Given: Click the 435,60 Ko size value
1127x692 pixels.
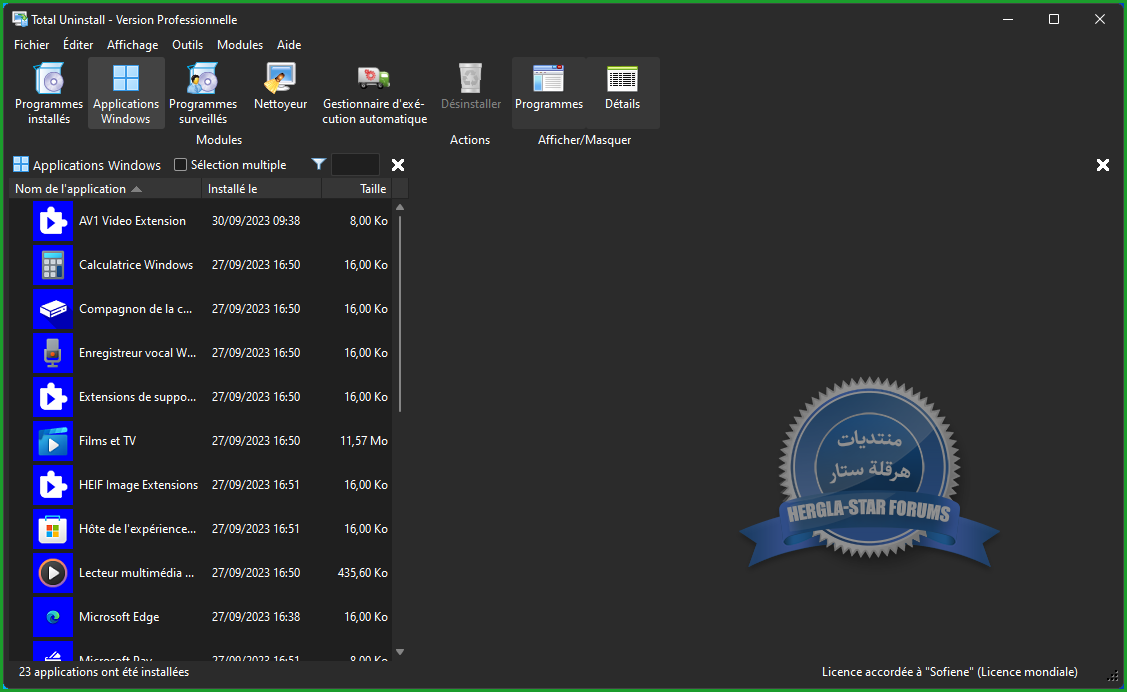Looking at the screenshot, I should click(x=362, y=573).
